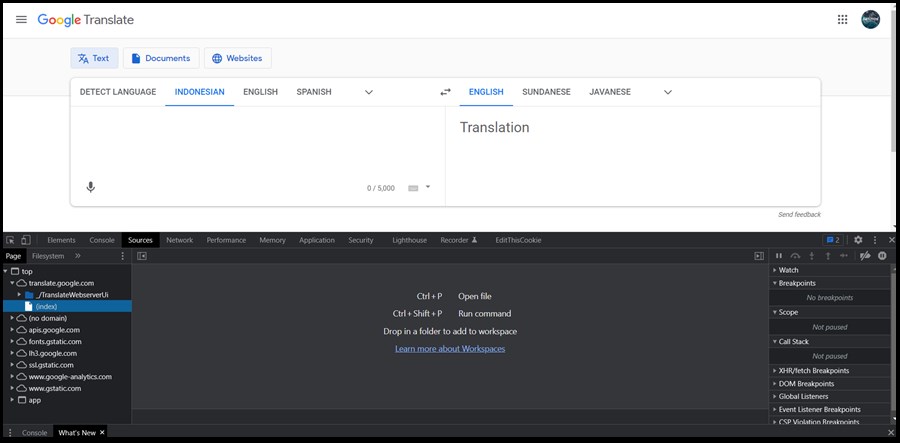The width and height of the screenshot is (900, 443).
Task: Select the Documents translation tab
Action: tap(160, 58)
